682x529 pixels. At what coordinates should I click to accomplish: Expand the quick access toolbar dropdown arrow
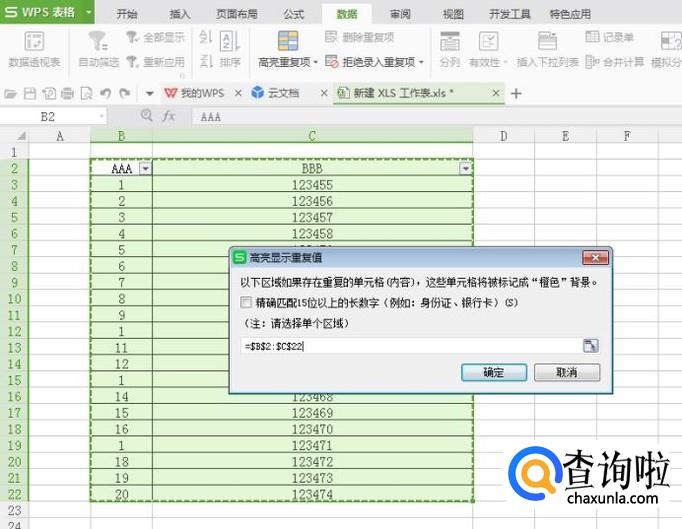tap(149, 94)
